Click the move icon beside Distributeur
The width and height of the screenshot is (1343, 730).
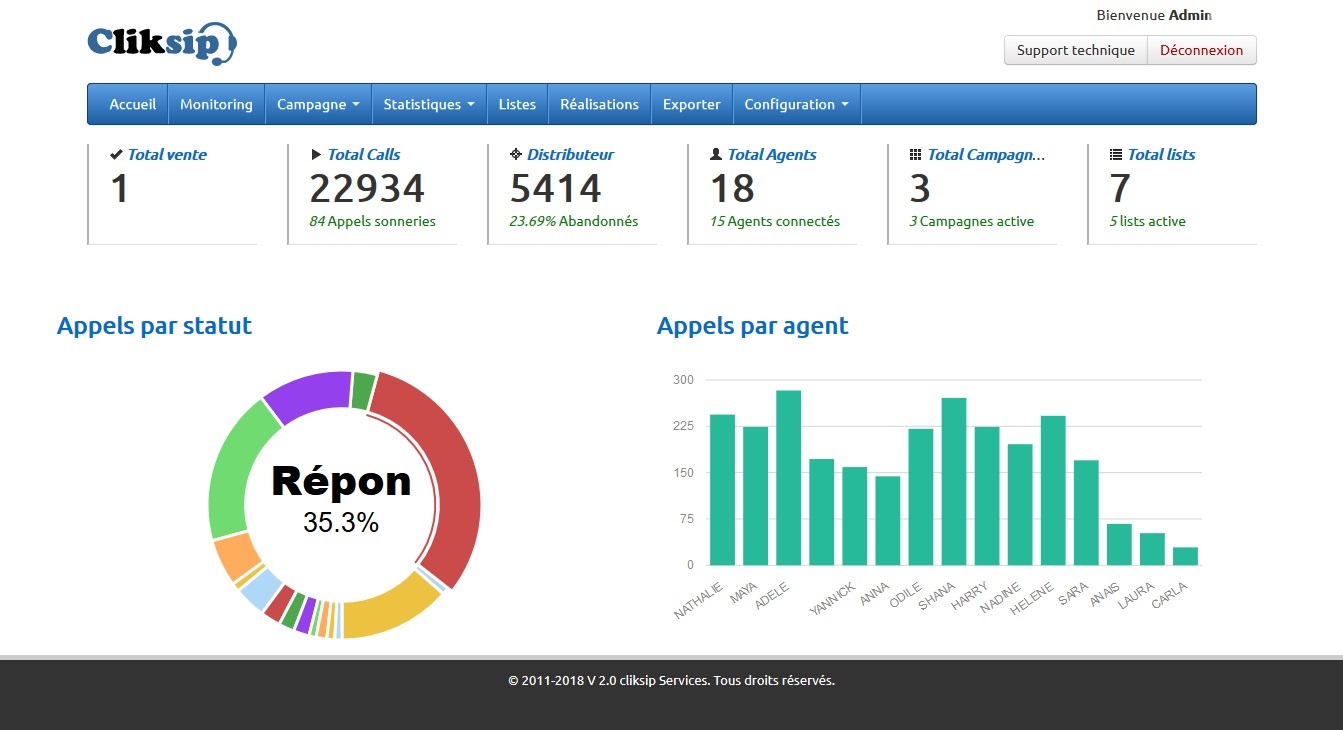tap(516, 155)
